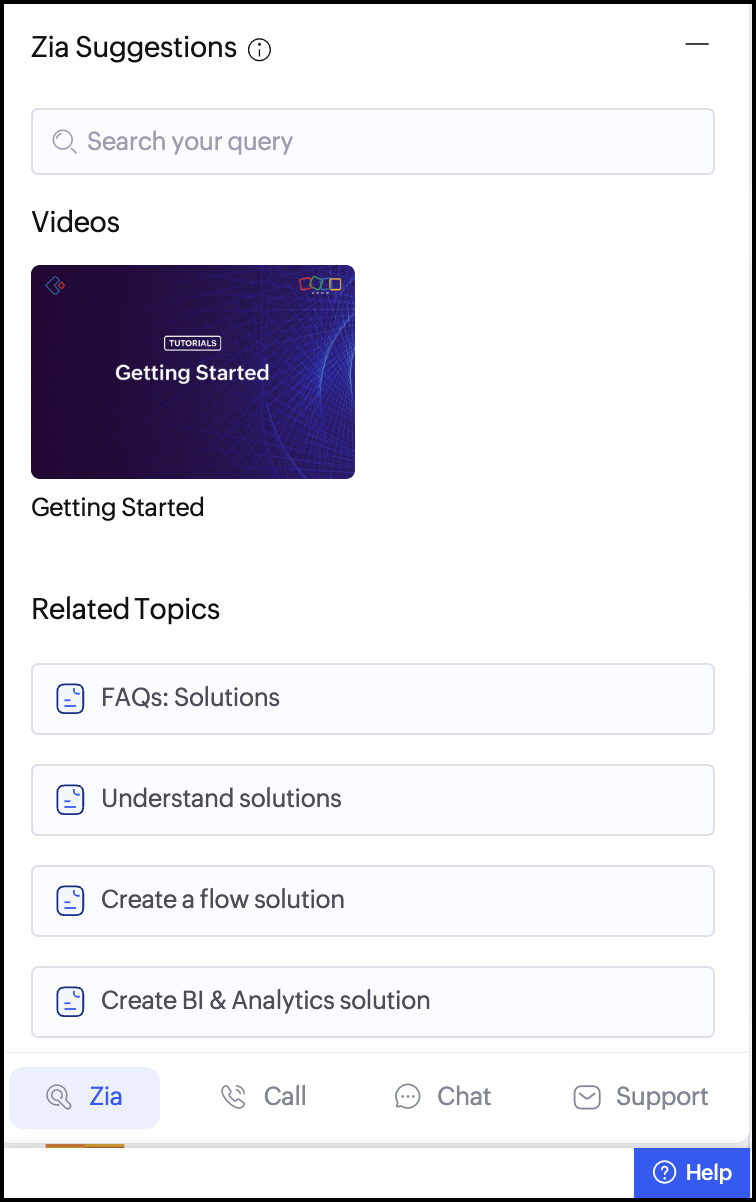
Task: Click the envelope Support icon
Action: [587, 1097]
